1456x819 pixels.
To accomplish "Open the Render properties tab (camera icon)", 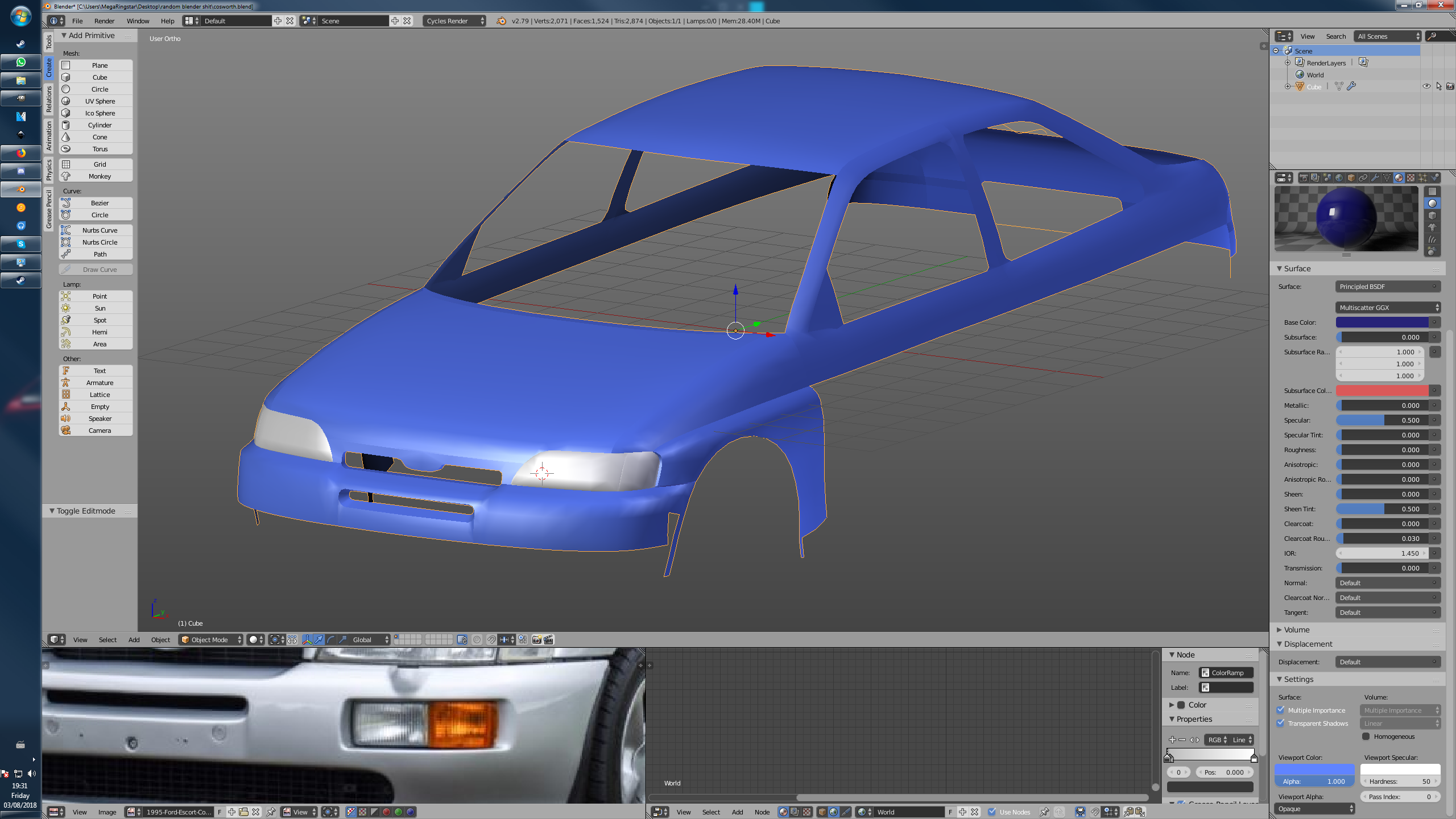I will tap(1304, 177).
